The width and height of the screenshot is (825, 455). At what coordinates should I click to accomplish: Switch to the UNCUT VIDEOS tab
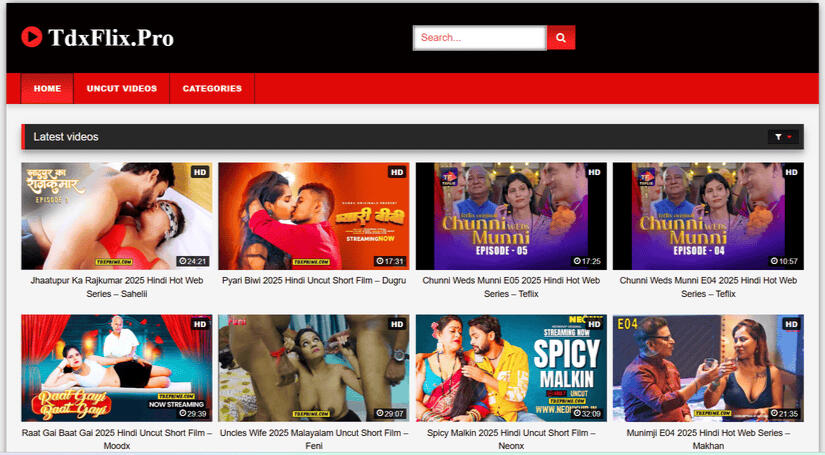click(x=122, y=88)
